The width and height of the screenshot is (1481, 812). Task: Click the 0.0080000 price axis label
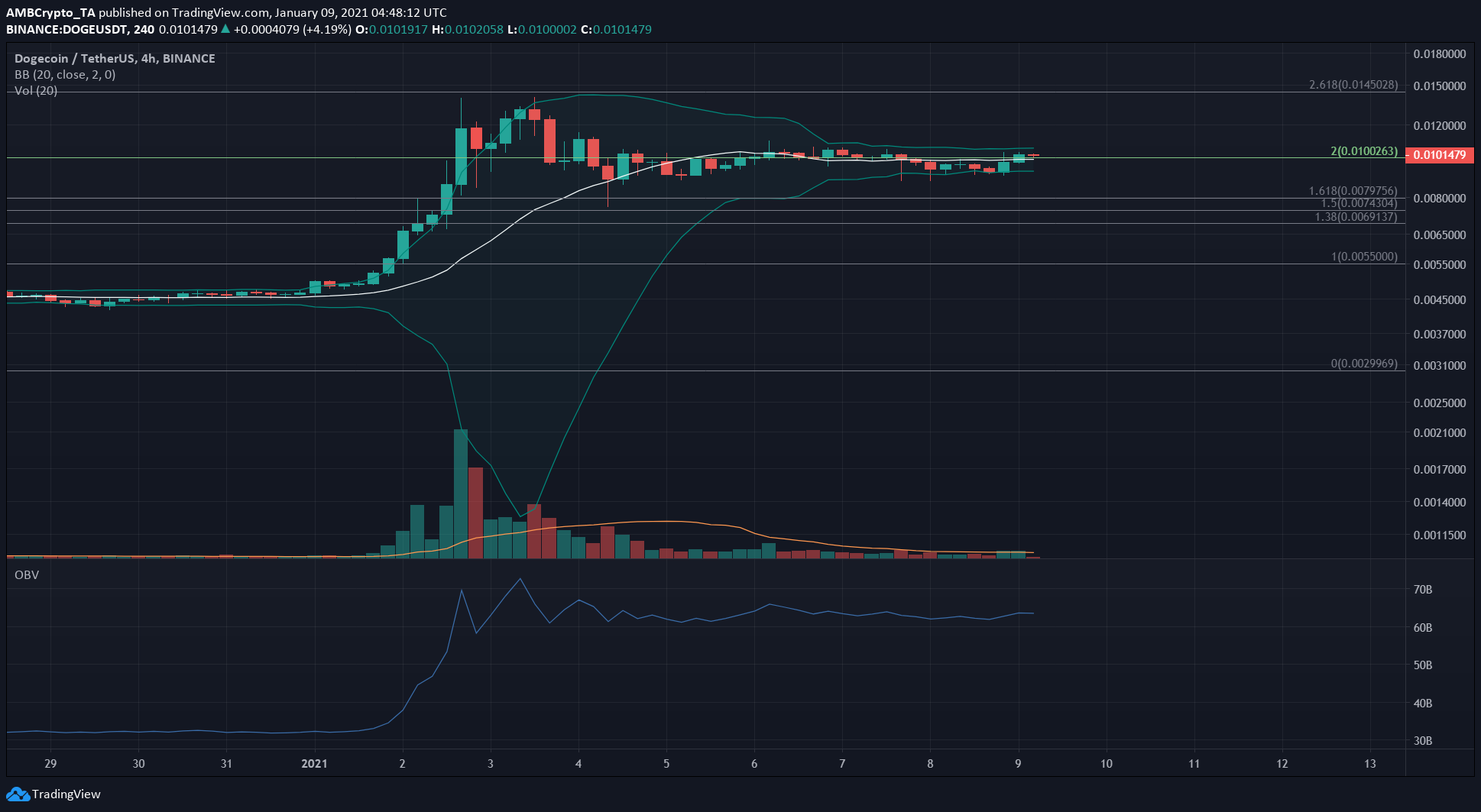tap(1440, 199)
